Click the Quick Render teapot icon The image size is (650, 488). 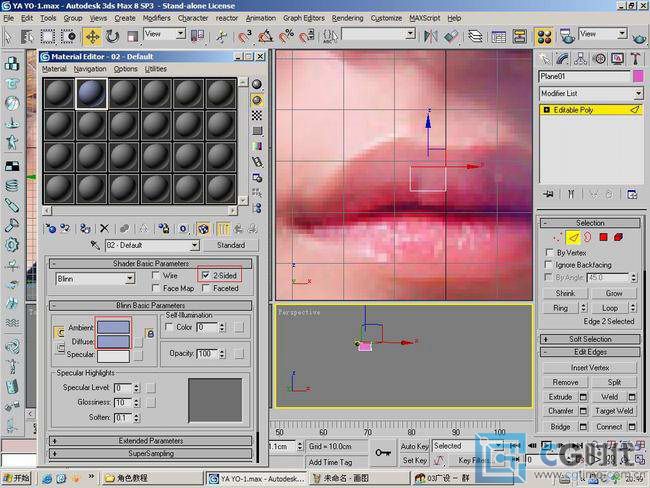(x=640, y=38)
